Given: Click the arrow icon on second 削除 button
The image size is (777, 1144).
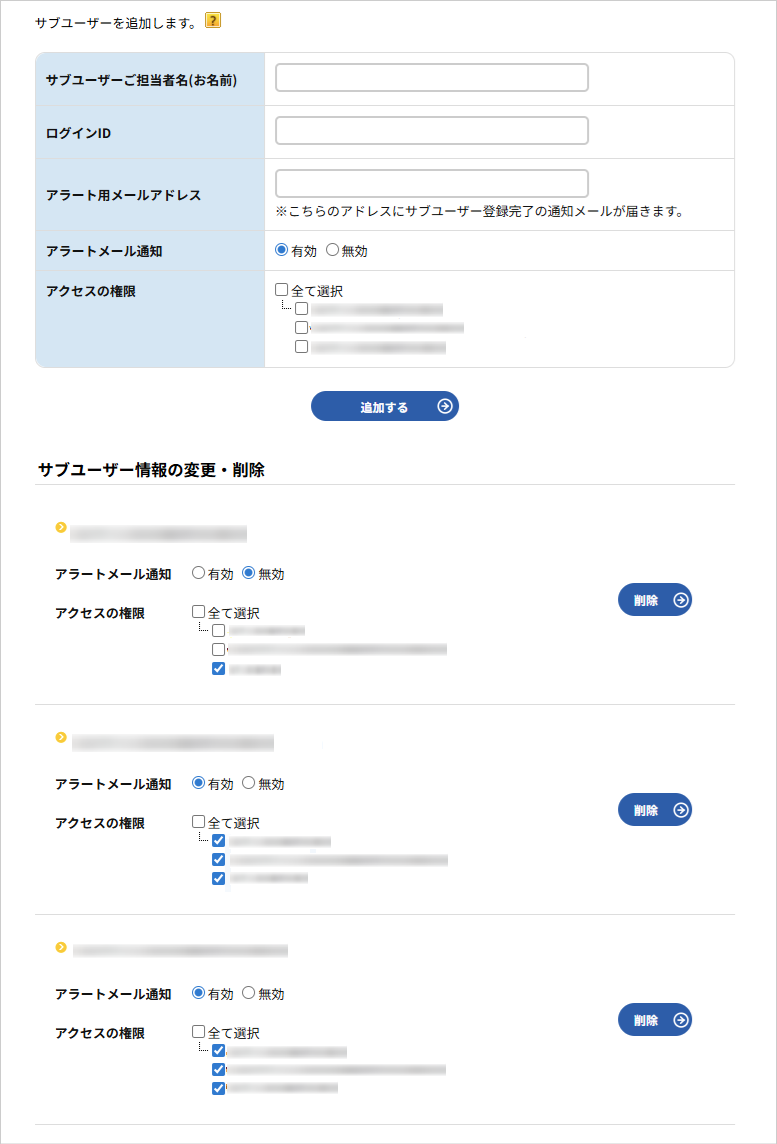Looking at the screenshot, I should (x=681, y=810).
